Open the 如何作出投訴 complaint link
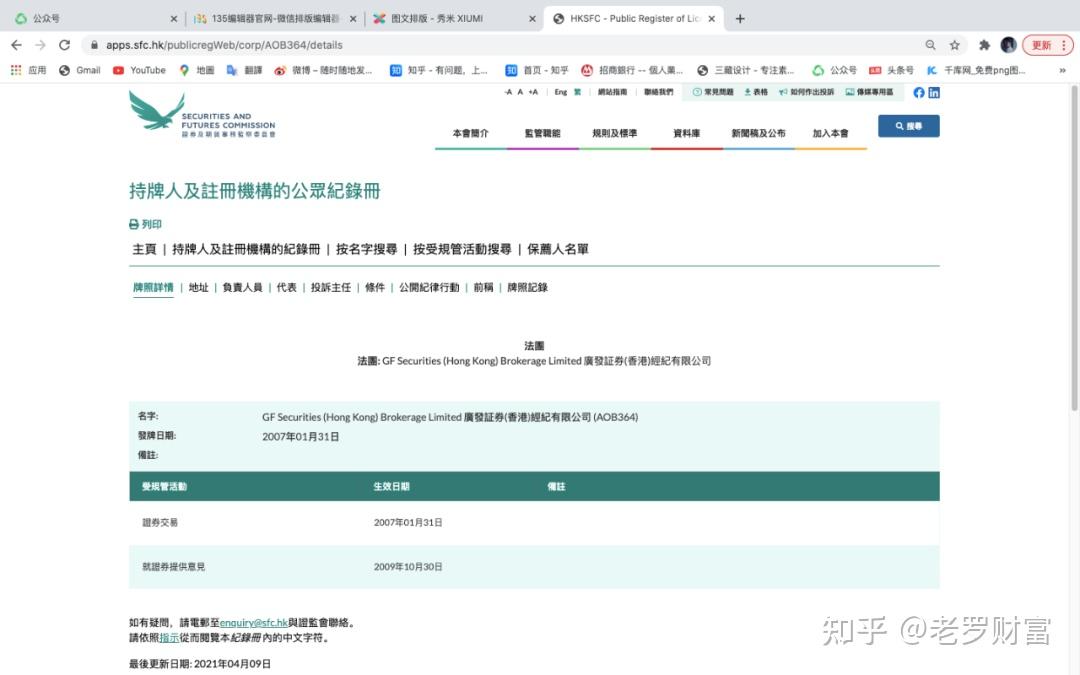Image resolution: width=1080 pixels, height=675 pixels. click(x=806, y=92)
